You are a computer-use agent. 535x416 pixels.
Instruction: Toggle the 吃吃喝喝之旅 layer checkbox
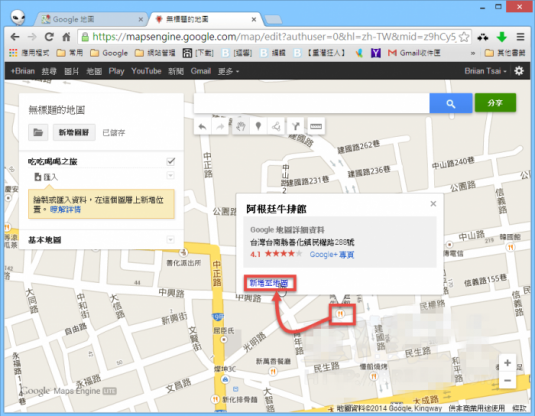171,161
